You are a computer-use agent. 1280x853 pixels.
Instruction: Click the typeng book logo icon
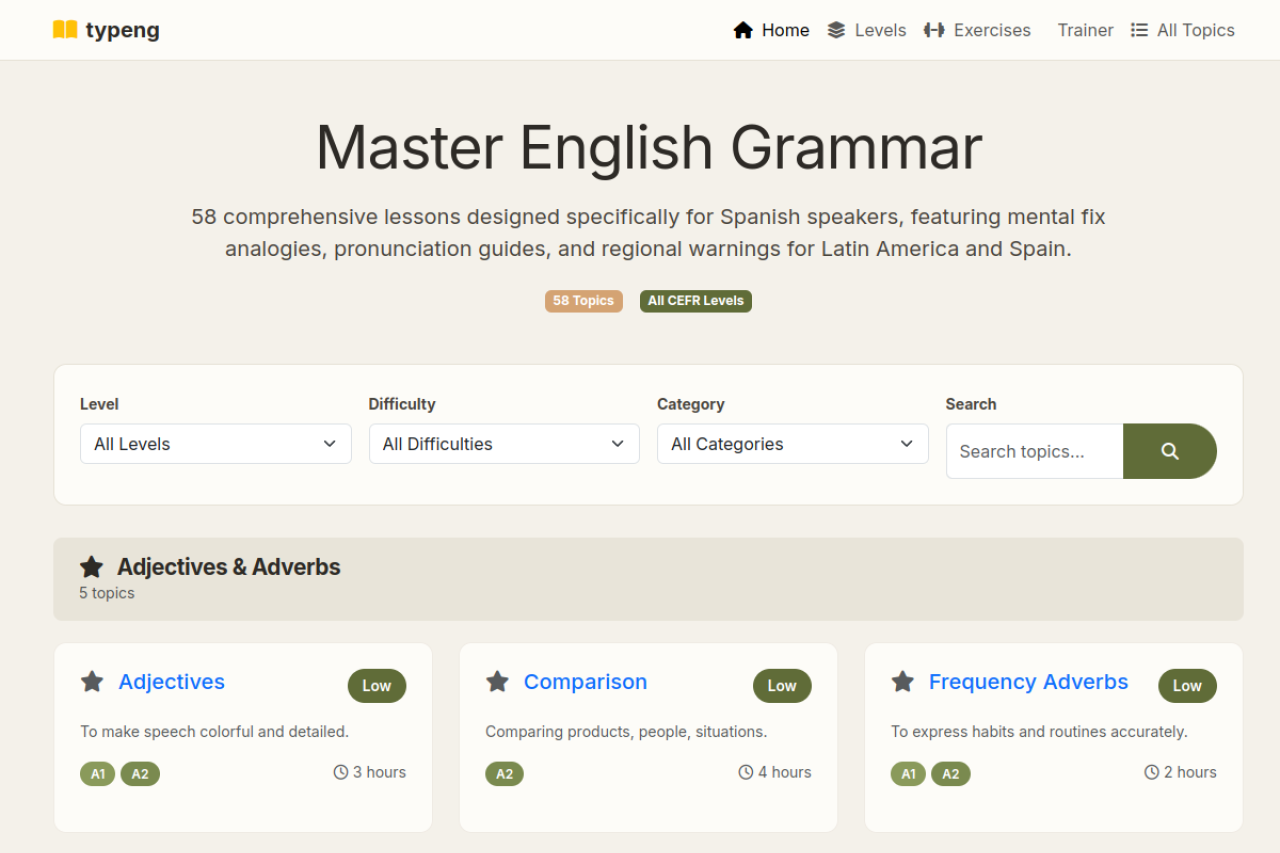[x=65, y=30]
